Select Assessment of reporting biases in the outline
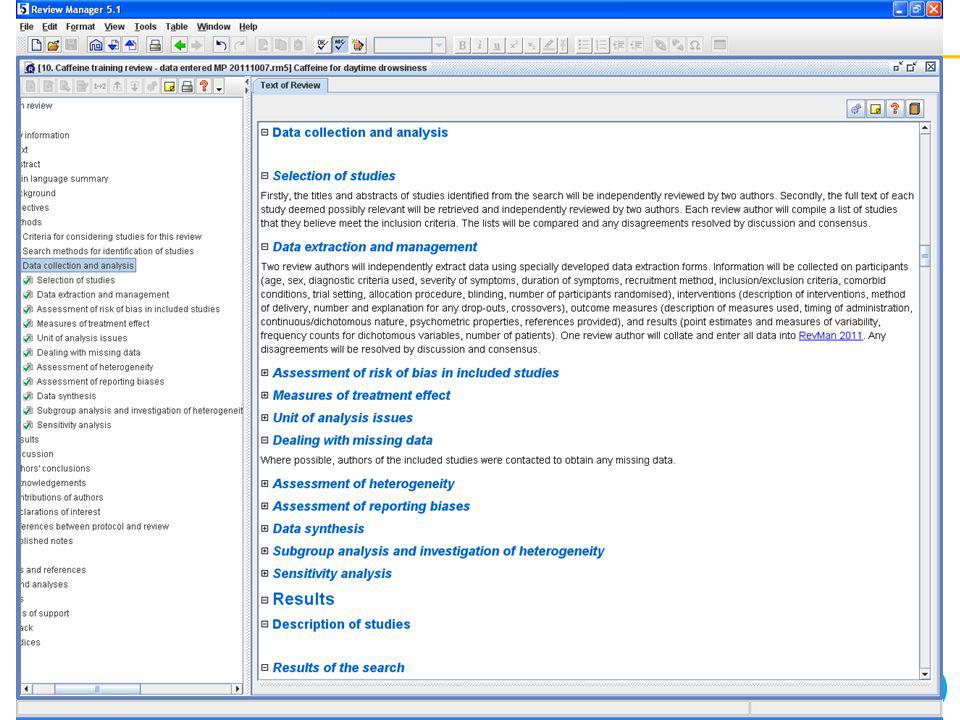 pos(100,381)
